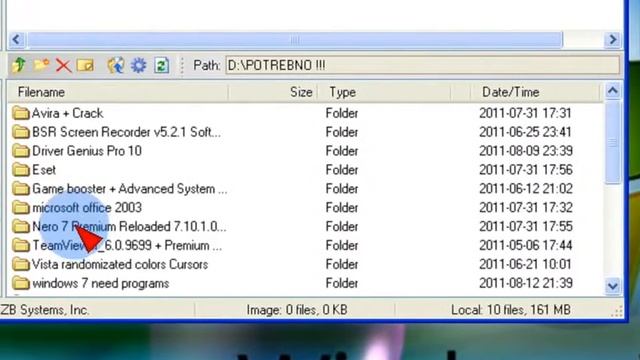The width and height of the screenshot is (640, 360).
Task: Click vertical scrollbar thumb in file list
Action: click(x=613, y=142)
